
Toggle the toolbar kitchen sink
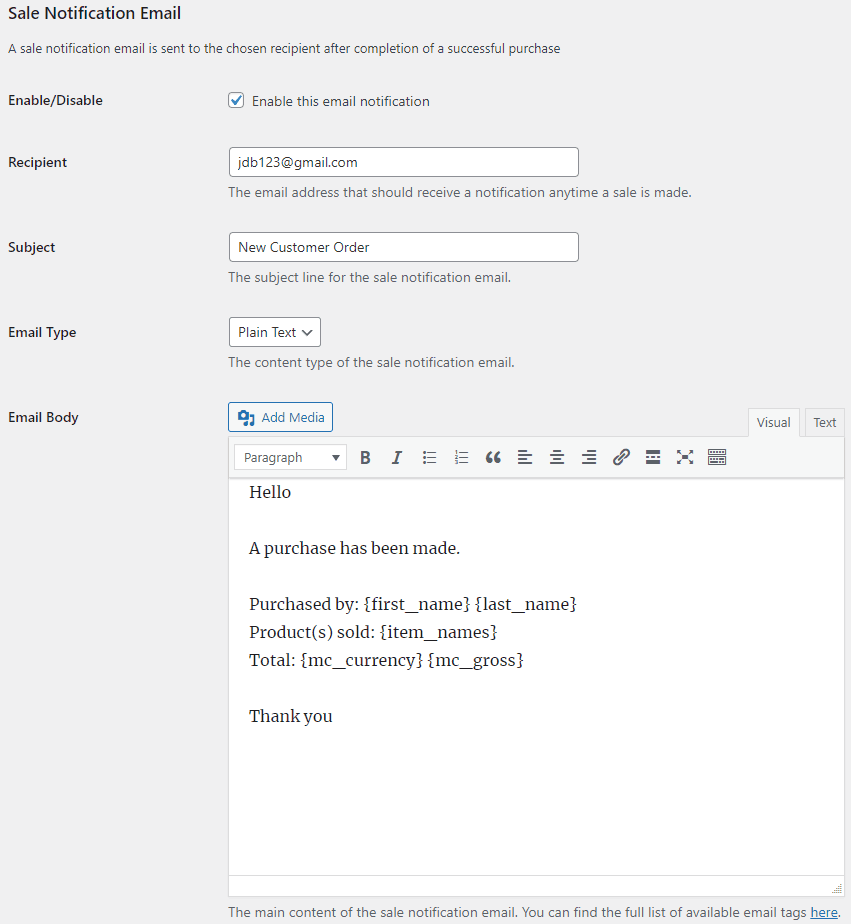717,457
